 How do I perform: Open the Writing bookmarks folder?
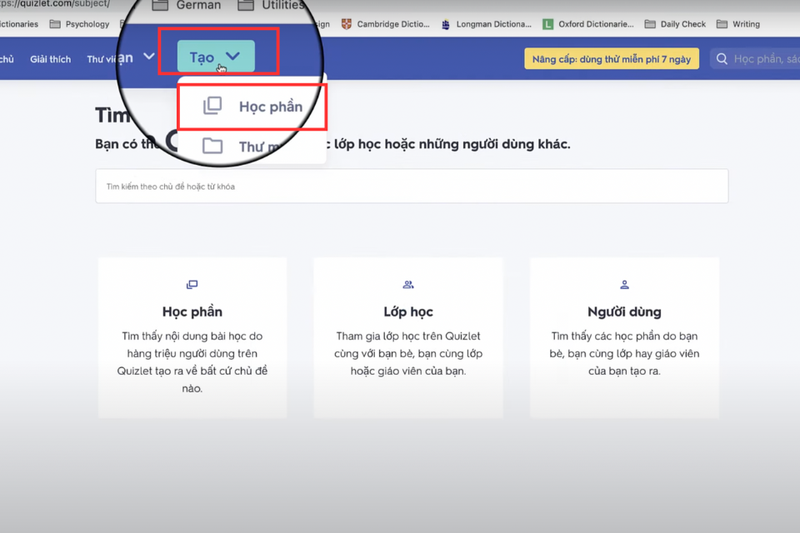(x=738, y=24)
